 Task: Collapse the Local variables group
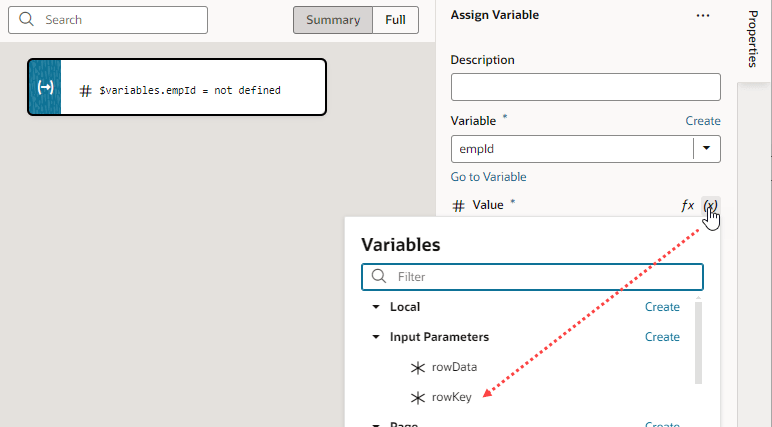click(x=376, y=307)
